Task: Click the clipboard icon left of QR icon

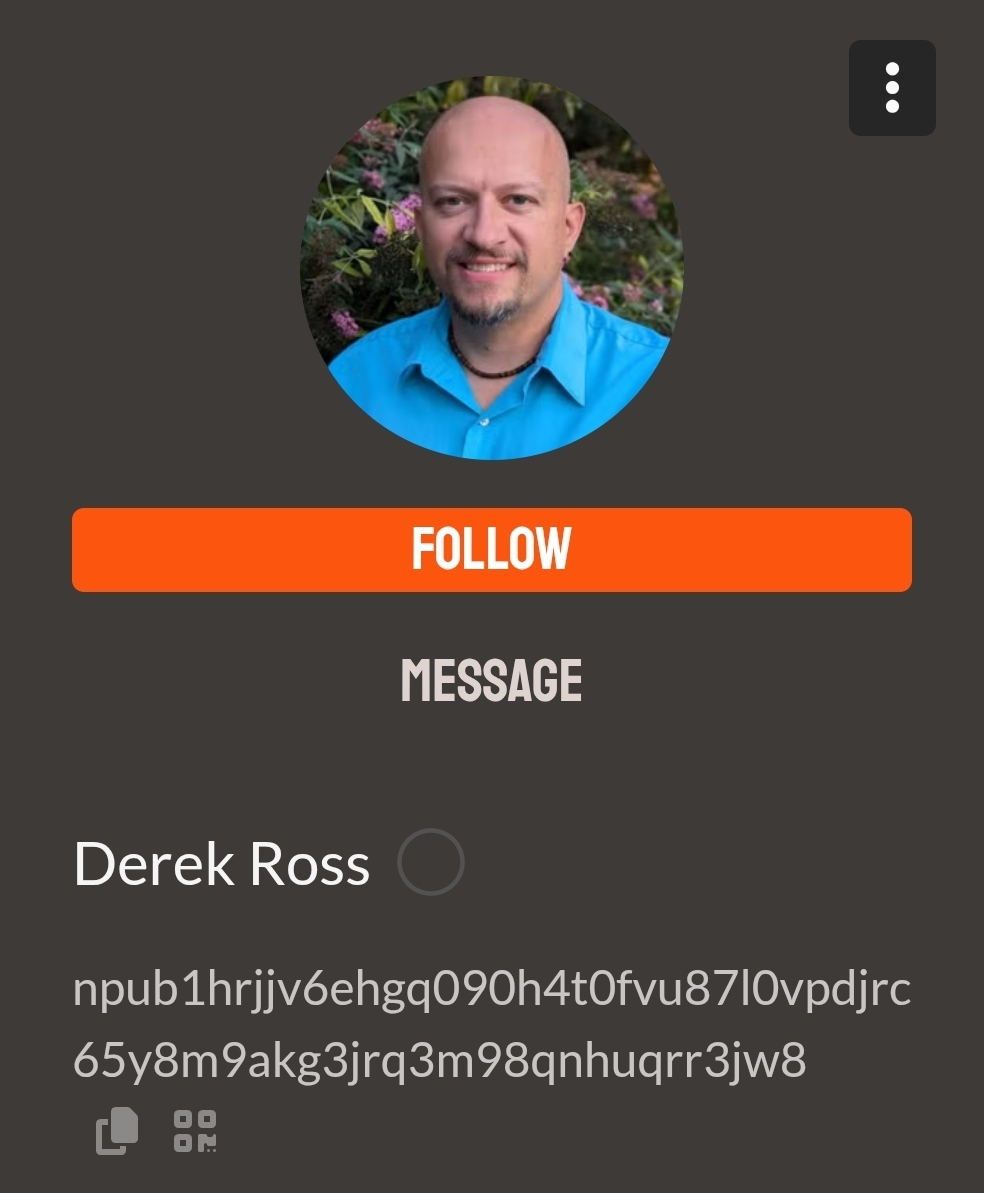Action: click(117, 1131)
